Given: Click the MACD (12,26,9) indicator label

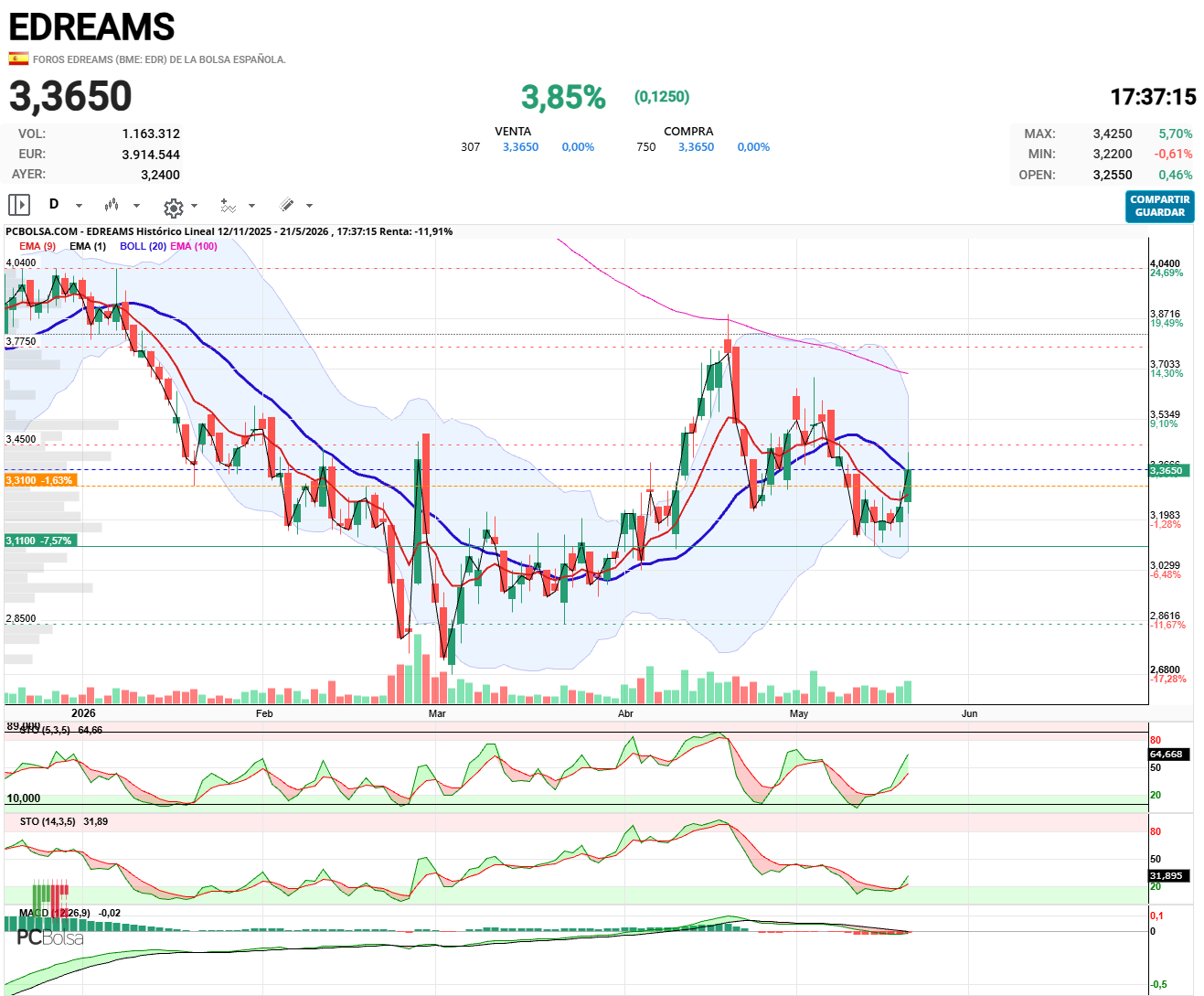Looking at the screenshot, I should click(x=55, y=913).
